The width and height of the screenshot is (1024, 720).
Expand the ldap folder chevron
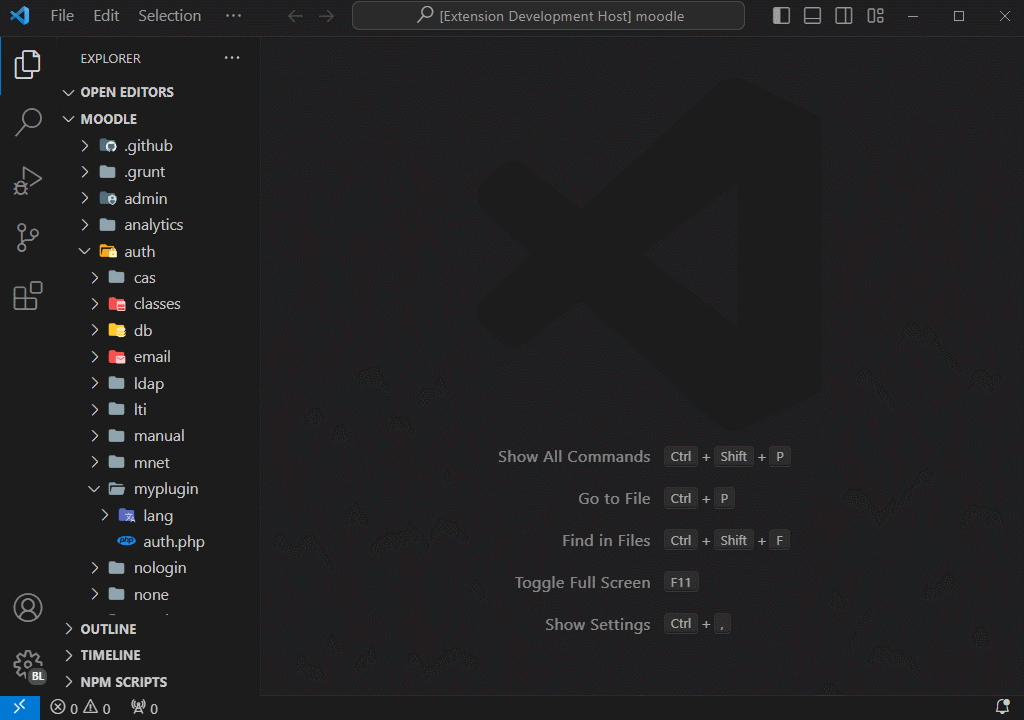(x=95, y=383)
